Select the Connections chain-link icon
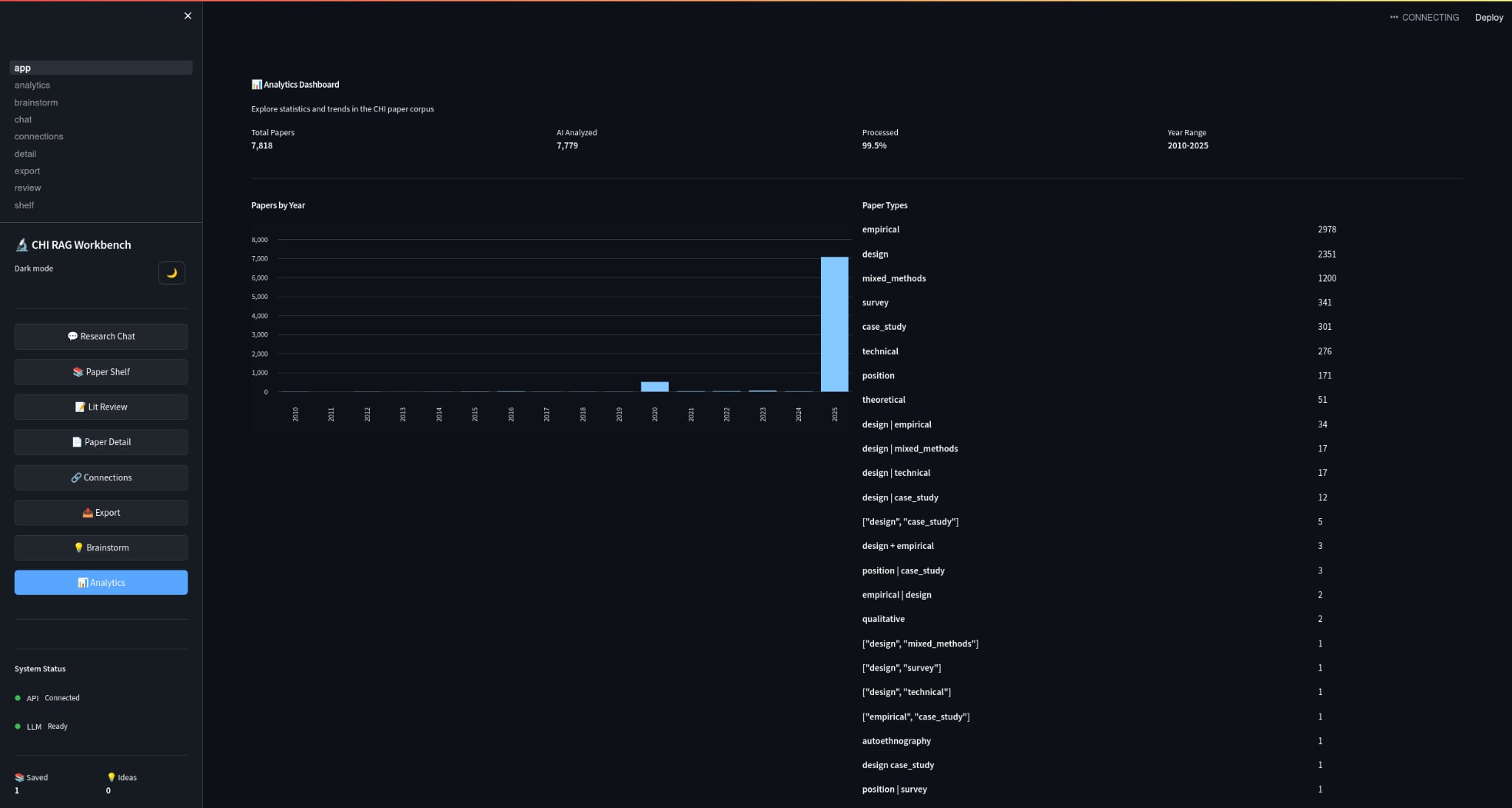Image resolution: width=1512 pixels, height=808 pixels. pyautogui.click(x=77, y=477)
